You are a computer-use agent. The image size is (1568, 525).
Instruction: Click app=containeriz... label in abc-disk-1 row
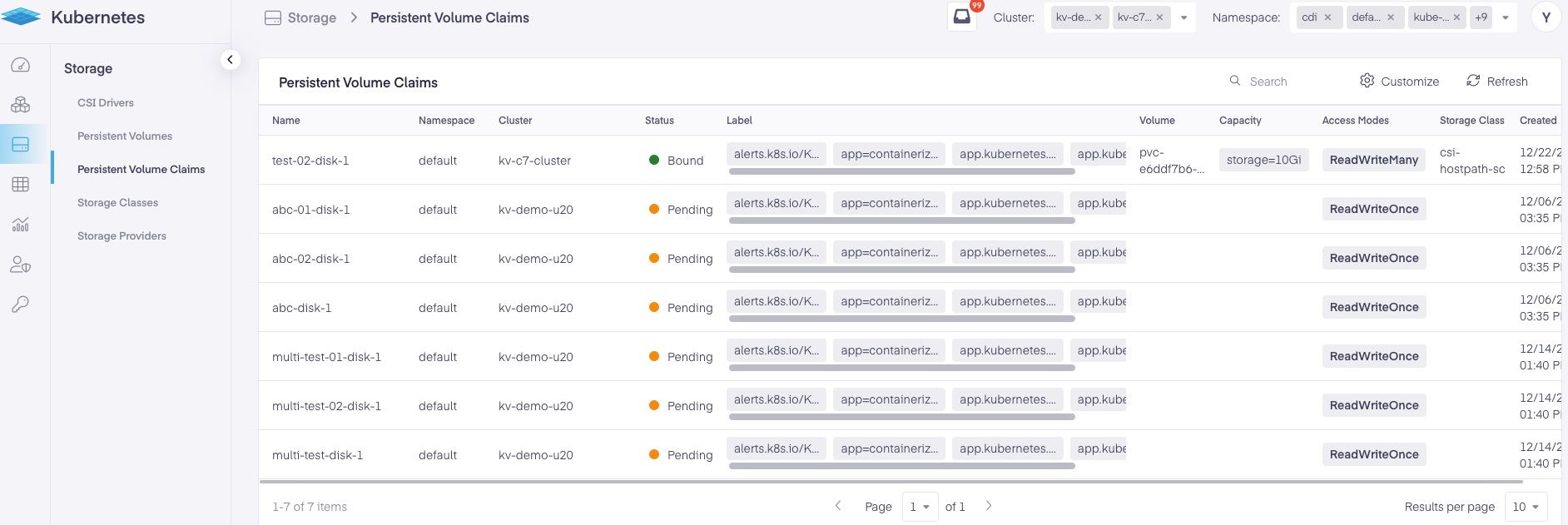[889, 301]
